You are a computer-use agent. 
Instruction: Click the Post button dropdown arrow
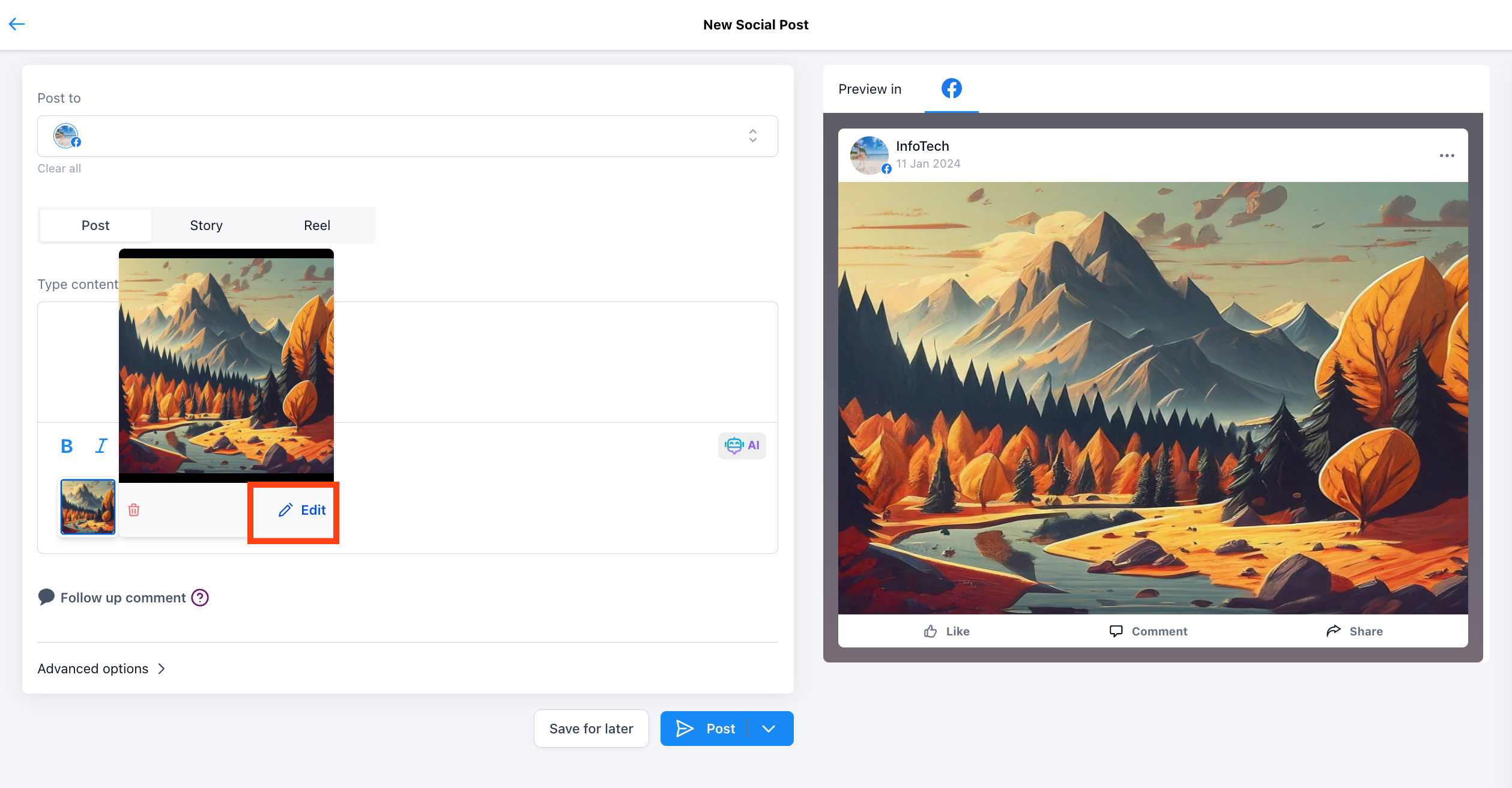770,728
